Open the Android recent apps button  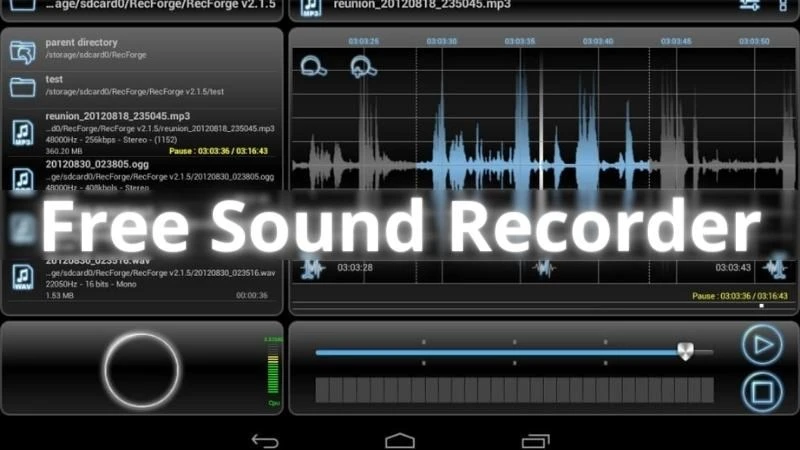click(x=535, y=439)
